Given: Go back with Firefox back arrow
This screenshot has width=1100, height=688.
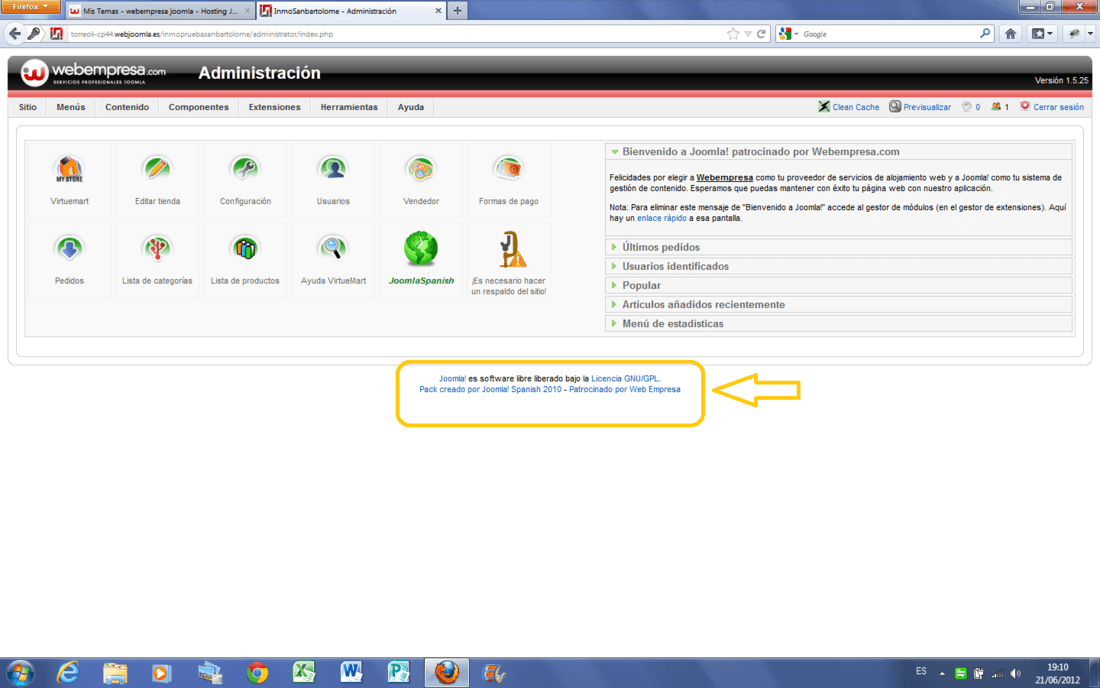Looking at the screenshot, I should [15, 34].
